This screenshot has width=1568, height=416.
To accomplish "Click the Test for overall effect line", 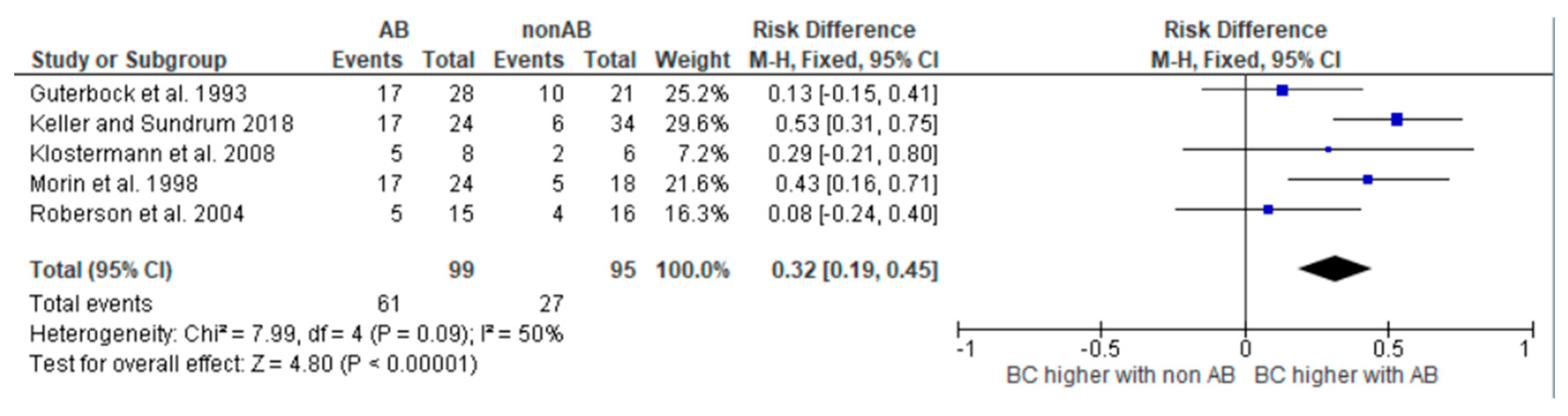I will (x=253, y=364).
